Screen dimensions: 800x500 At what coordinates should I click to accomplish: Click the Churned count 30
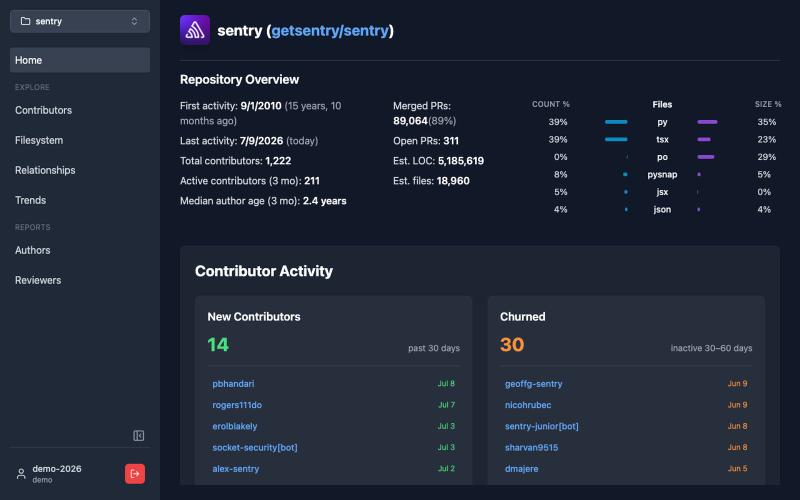coord(512,345)
